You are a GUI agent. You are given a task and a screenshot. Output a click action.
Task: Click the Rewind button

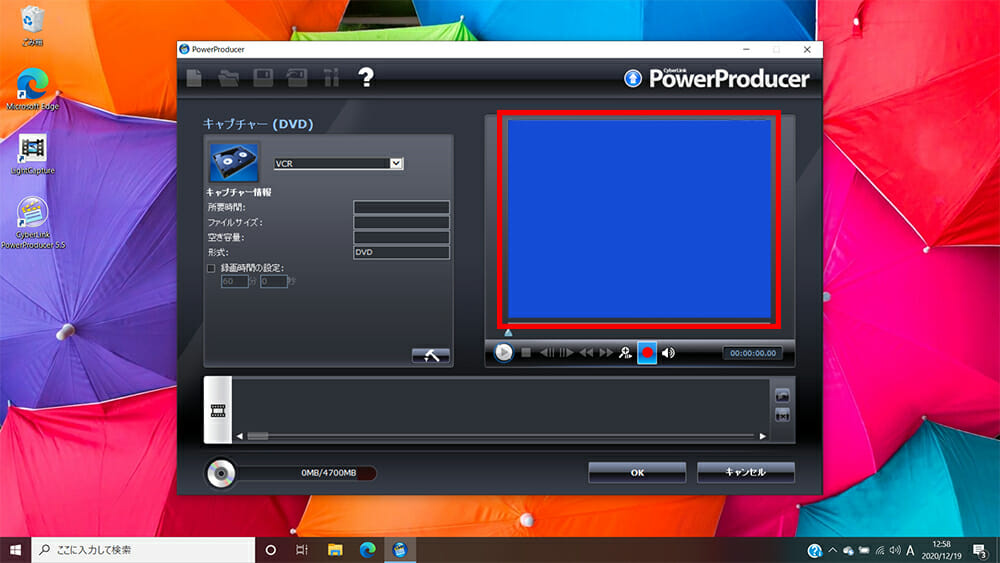(x=586, y=353)
